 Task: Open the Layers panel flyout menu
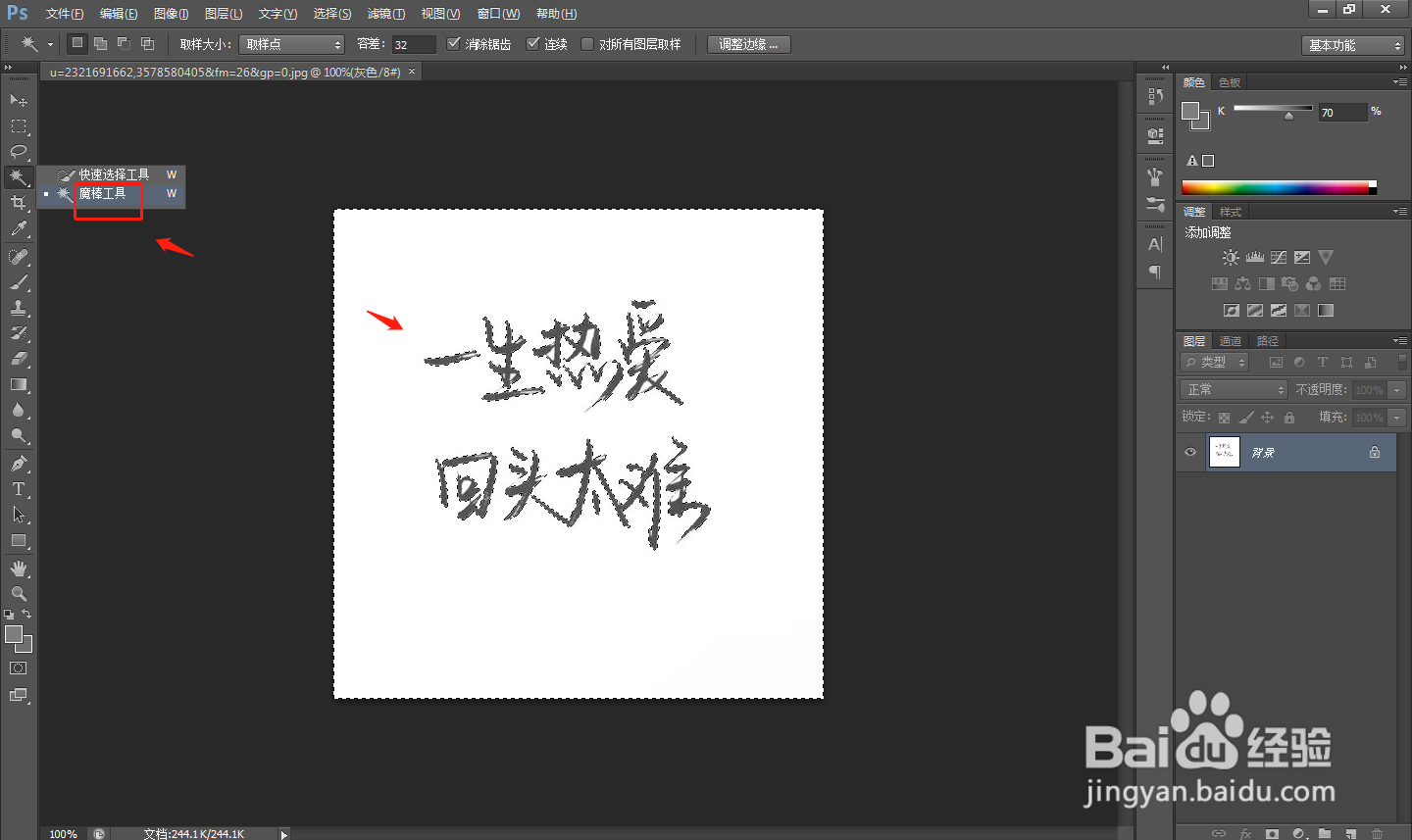point(1400,341)
